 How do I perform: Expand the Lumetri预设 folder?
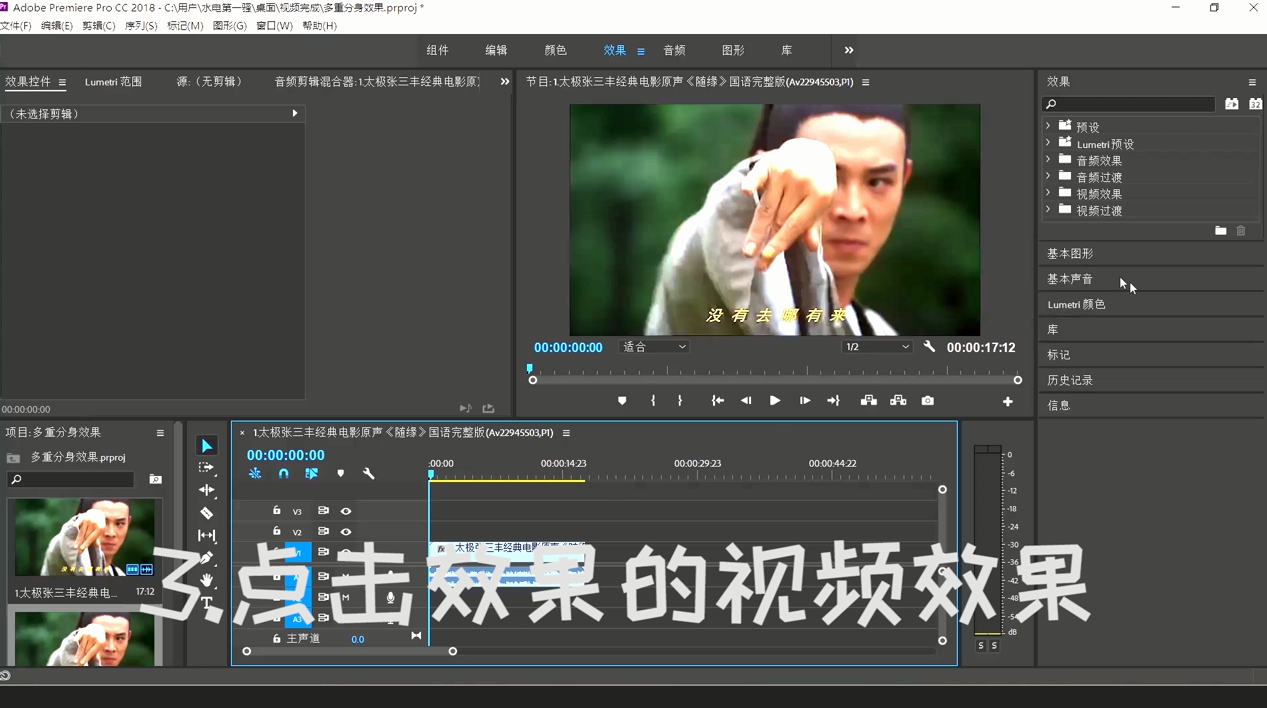(1048, 143)
